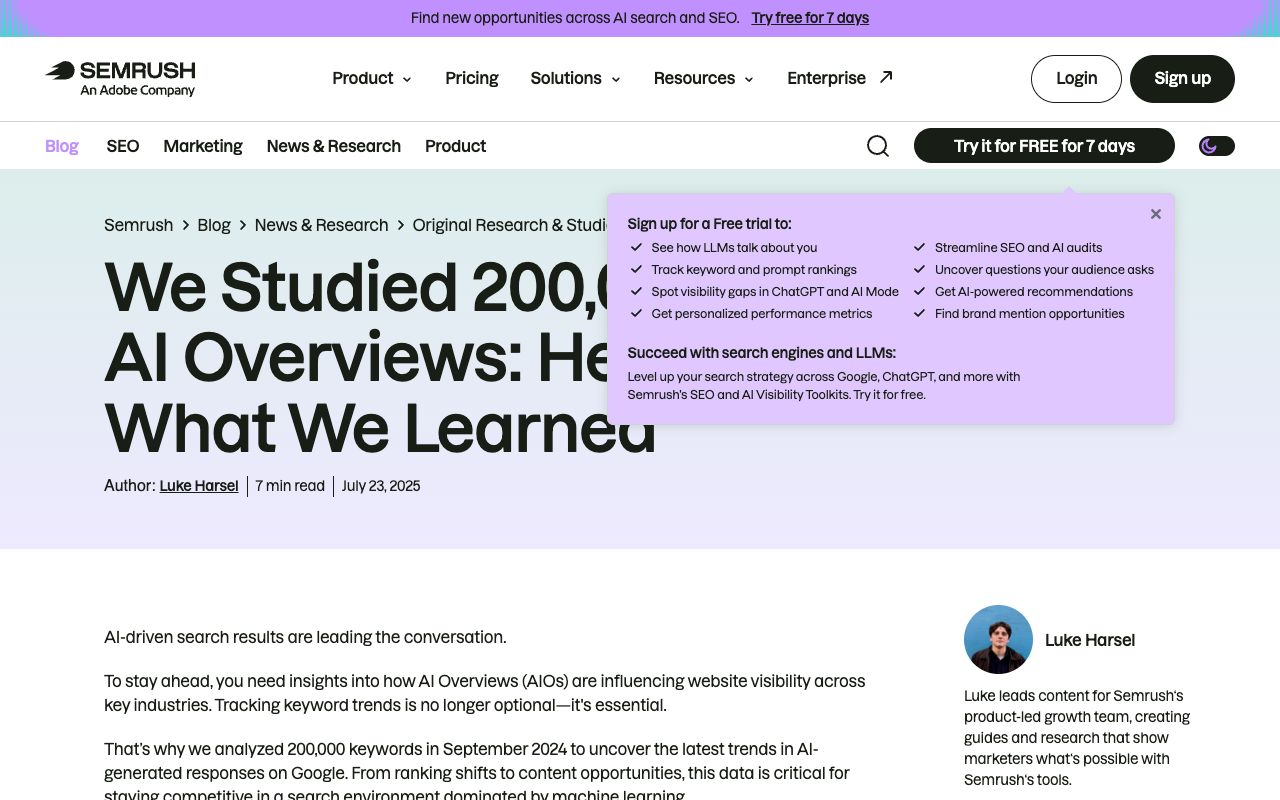Screen dimensions: 1280x800
Task: Expand the Product dropdown menu
Action: (x=372, y=78)
